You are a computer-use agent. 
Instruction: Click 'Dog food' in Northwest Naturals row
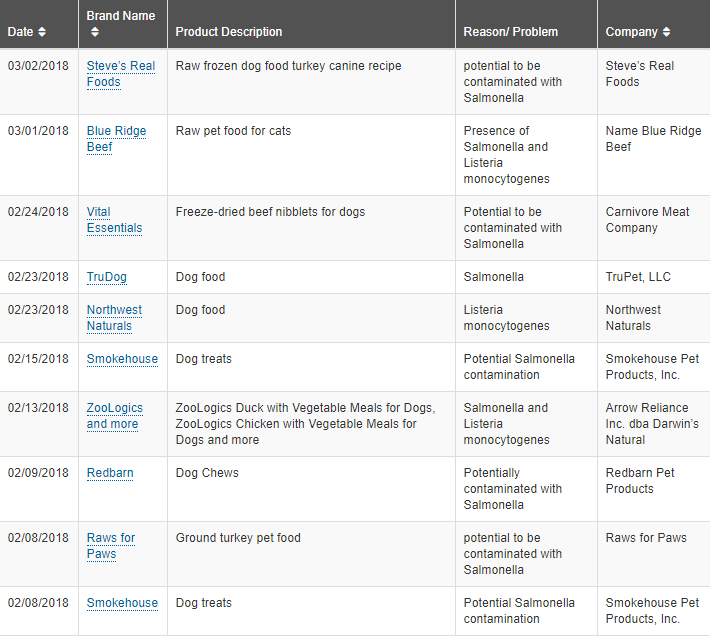pyautogui.click(x=200, y=310)
